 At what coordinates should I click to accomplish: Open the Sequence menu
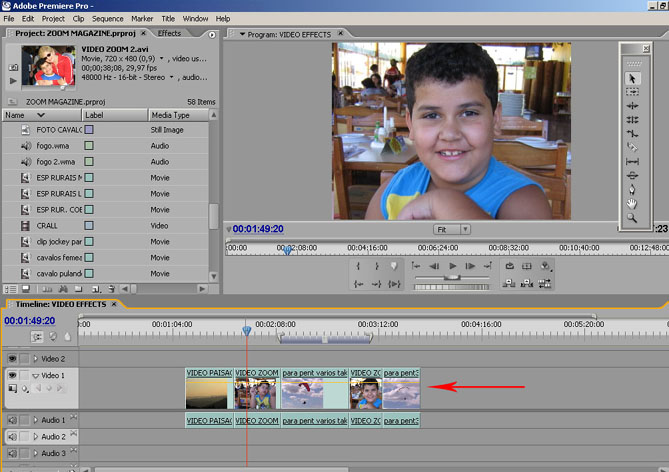point(107,18)
